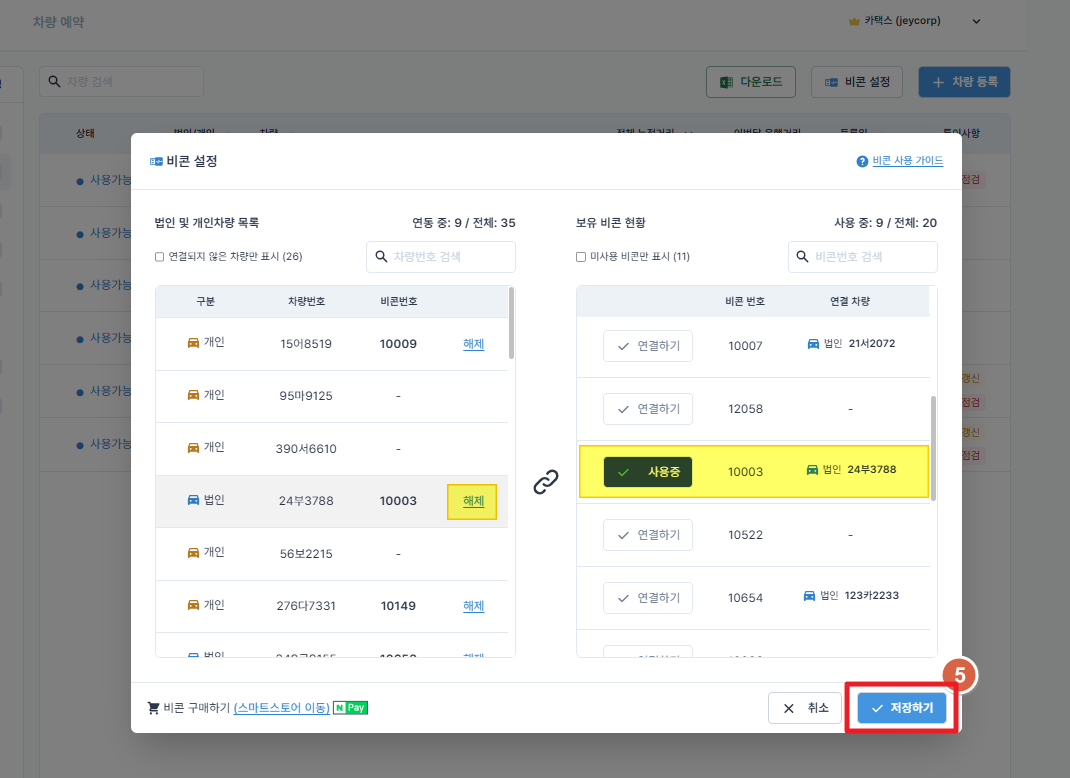Click magnifier icon in 비콘번호 search
The height and width of the screenshot is (778, 1070).
coord(802,257)
